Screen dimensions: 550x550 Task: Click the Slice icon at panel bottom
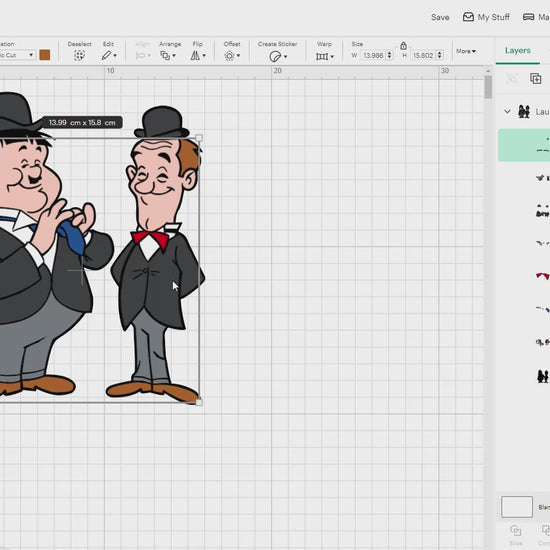click(x=515, y=530)
